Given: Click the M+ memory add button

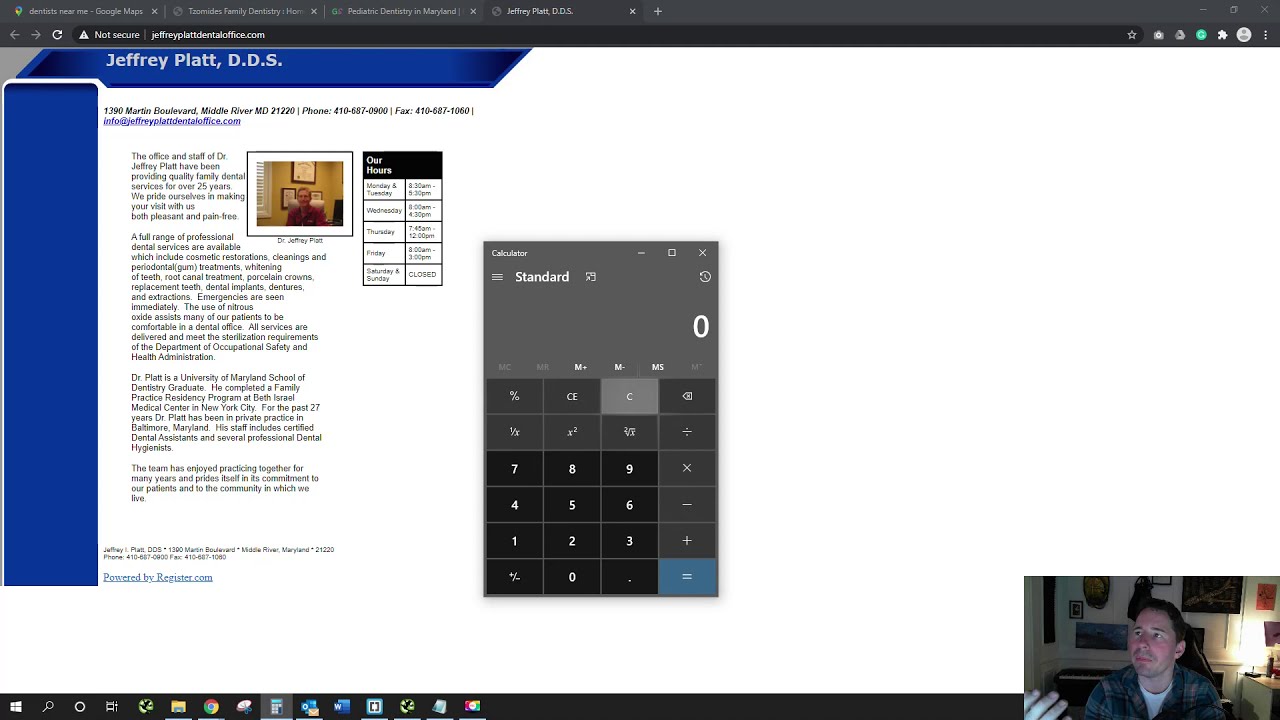Looking at the screenshot, I should pos(581,367).
